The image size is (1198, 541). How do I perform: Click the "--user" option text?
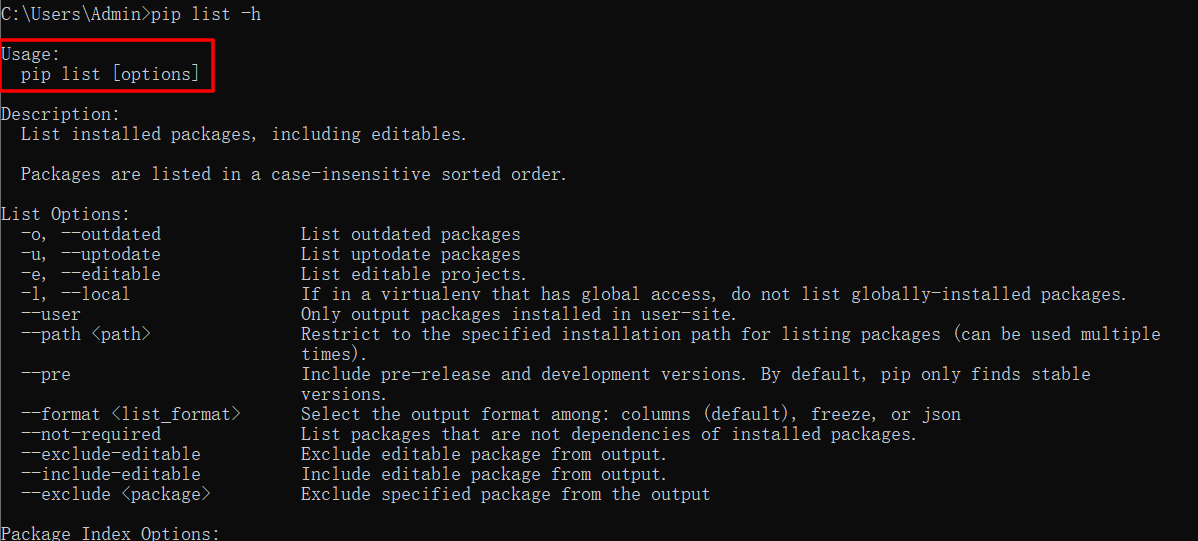50,314
